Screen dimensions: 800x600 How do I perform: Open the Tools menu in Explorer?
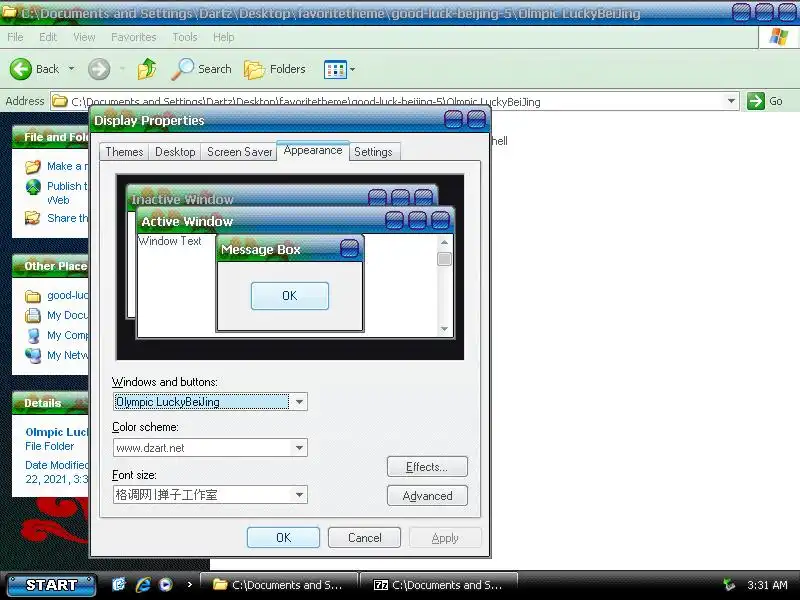(185, 37)
